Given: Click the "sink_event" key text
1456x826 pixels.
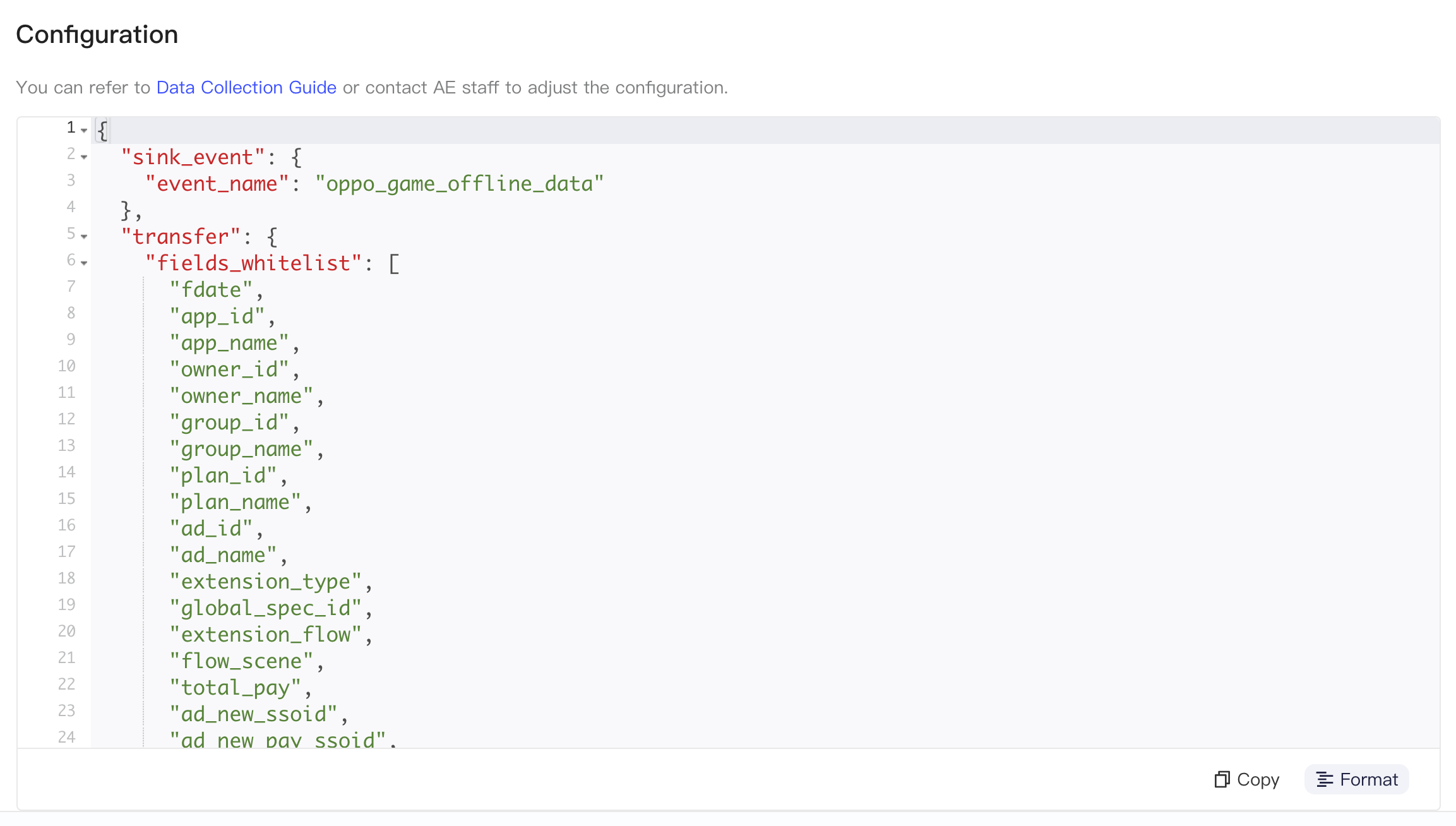Looking at the screenshot, I should (193, 157).
